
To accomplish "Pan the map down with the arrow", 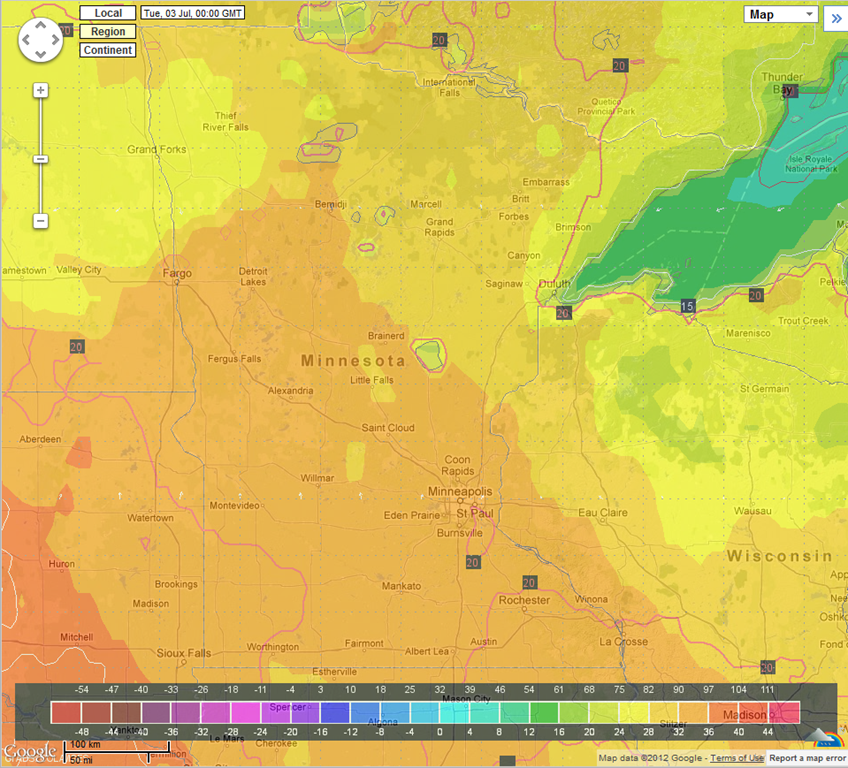I will pos(41,54).
